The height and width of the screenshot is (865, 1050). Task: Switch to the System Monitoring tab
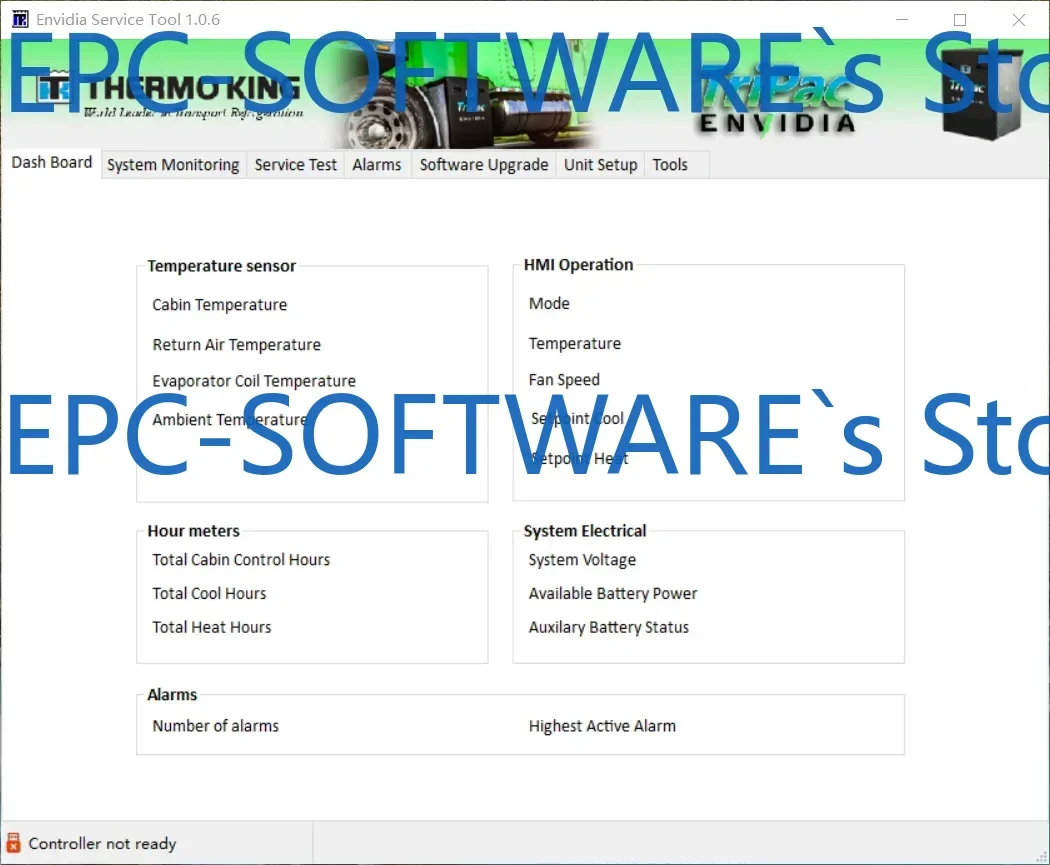tap(172, 164)
